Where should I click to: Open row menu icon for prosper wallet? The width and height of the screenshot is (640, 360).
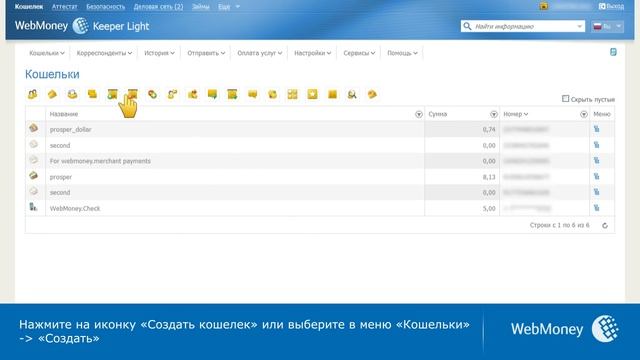coord(597,177)
